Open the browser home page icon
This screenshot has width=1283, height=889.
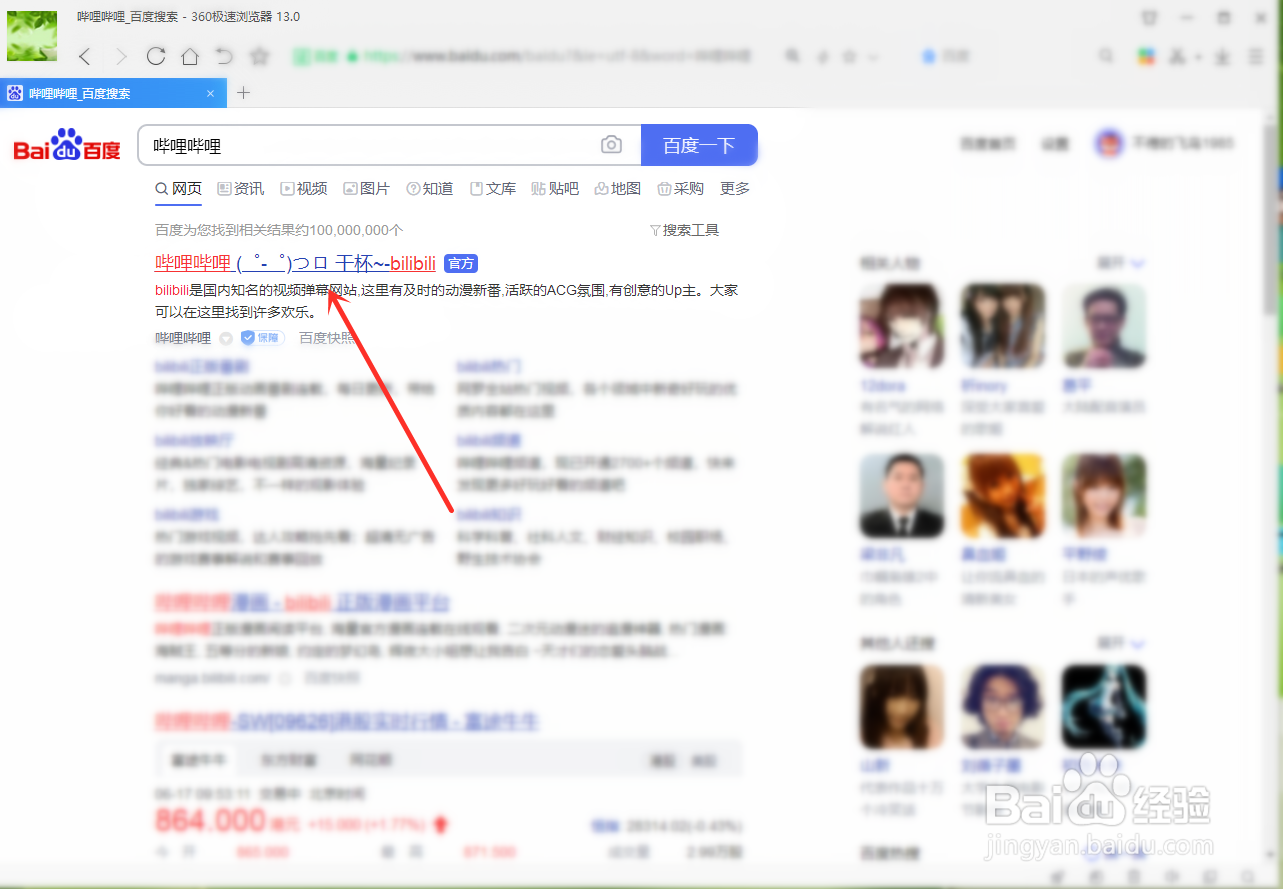click(x=190, y=57)
